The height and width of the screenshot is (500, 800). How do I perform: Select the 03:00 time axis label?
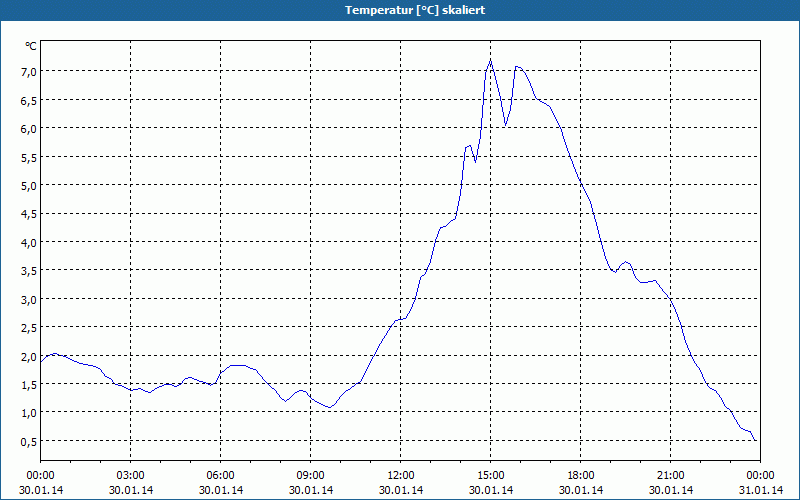(131, 476)
